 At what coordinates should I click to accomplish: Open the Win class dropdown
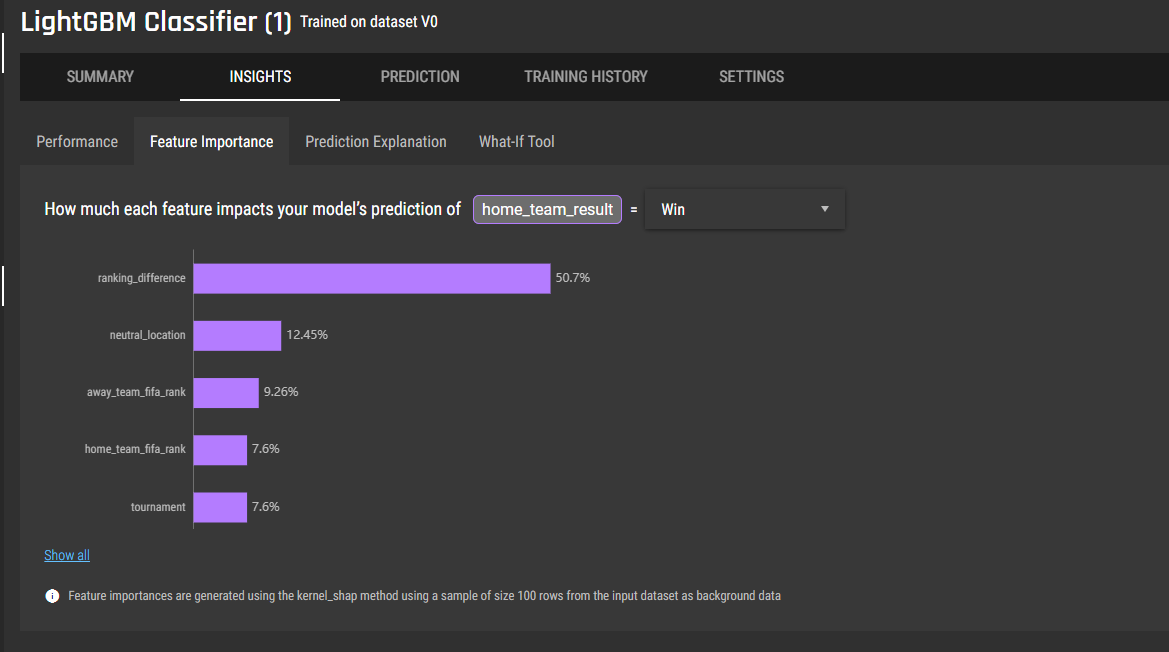[x=744, y=209]
